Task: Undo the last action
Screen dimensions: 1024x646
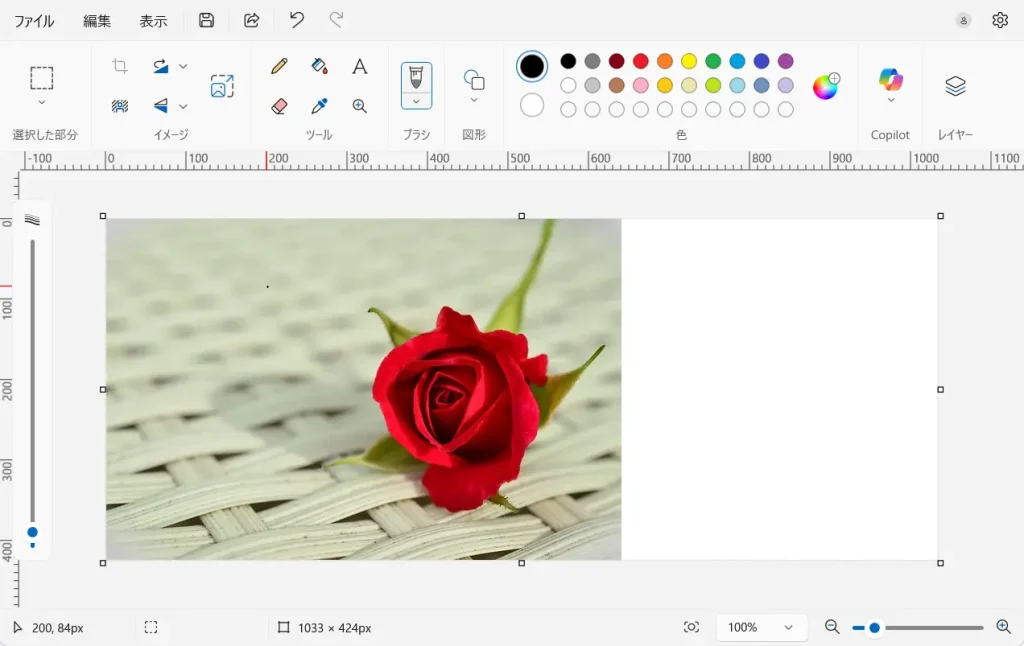Action: pos(296,20)
